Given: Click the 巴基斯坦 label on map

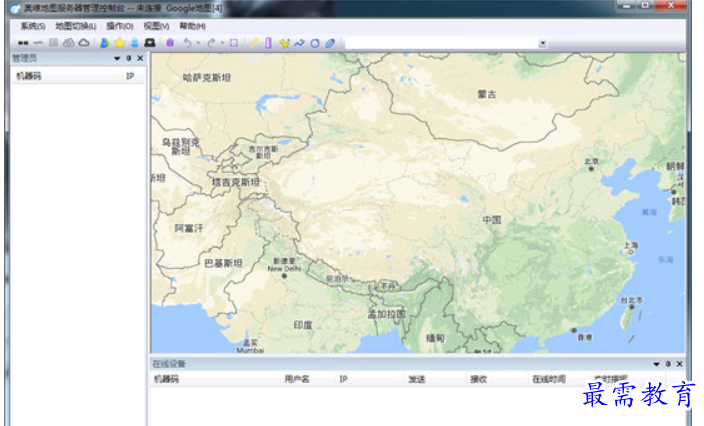Looking at the screenshot, I should click(x=223, y=263).
